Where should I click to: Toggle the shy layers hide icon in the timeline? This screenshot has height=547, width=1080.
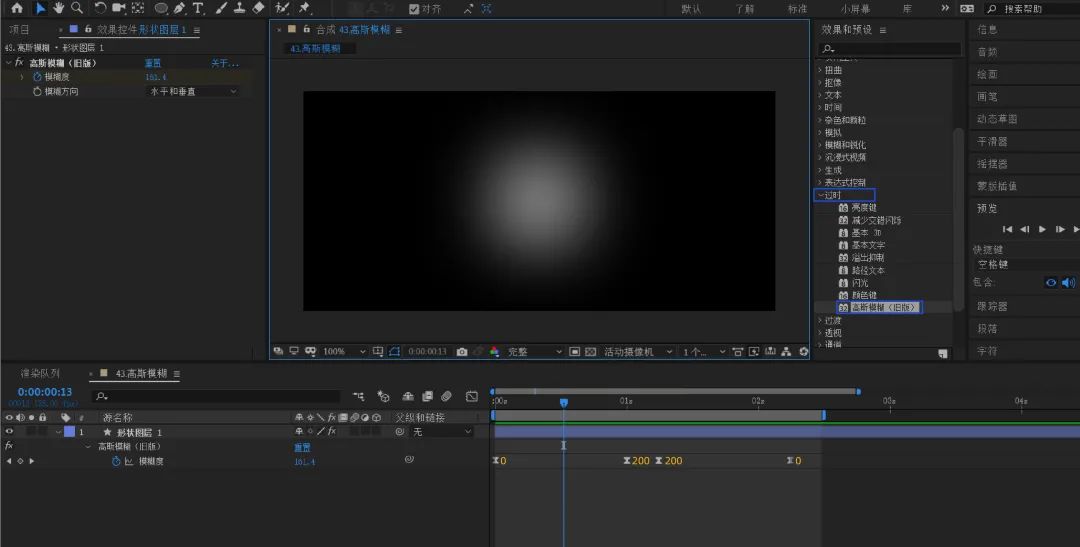point(408,396)
